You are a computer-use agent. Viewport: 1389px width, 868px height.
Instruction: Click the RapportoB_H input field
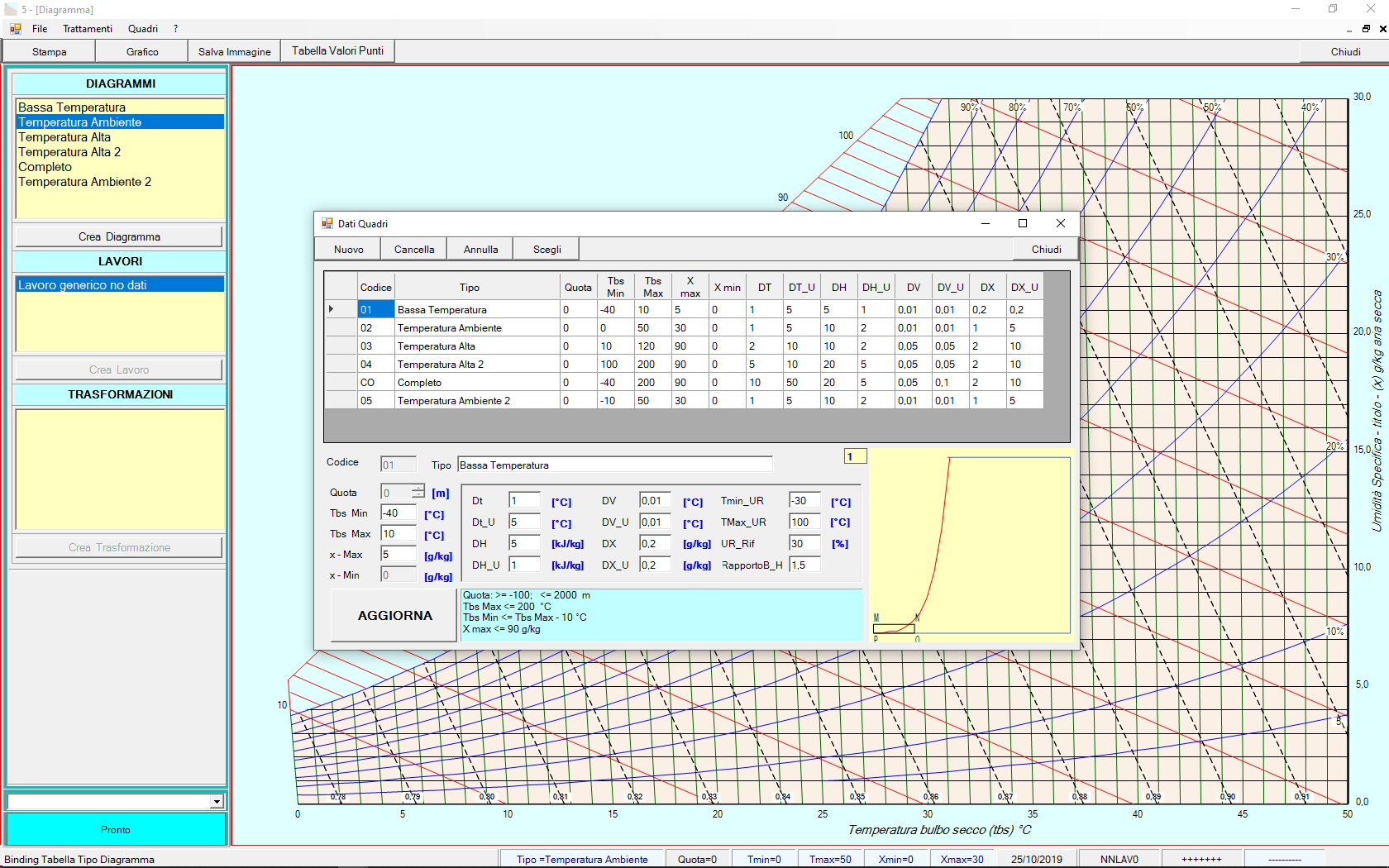click(x=804, y=565)
